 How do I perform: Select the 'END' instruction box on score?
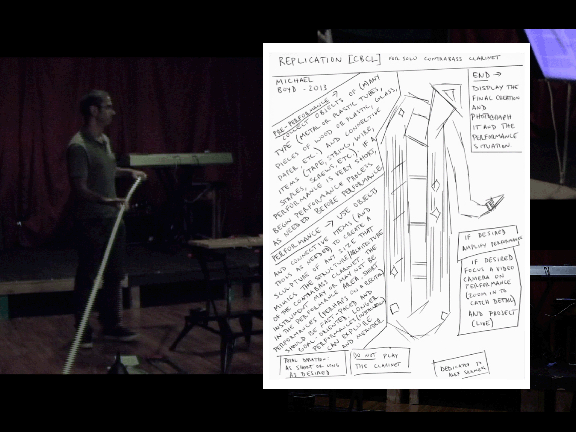496,110
